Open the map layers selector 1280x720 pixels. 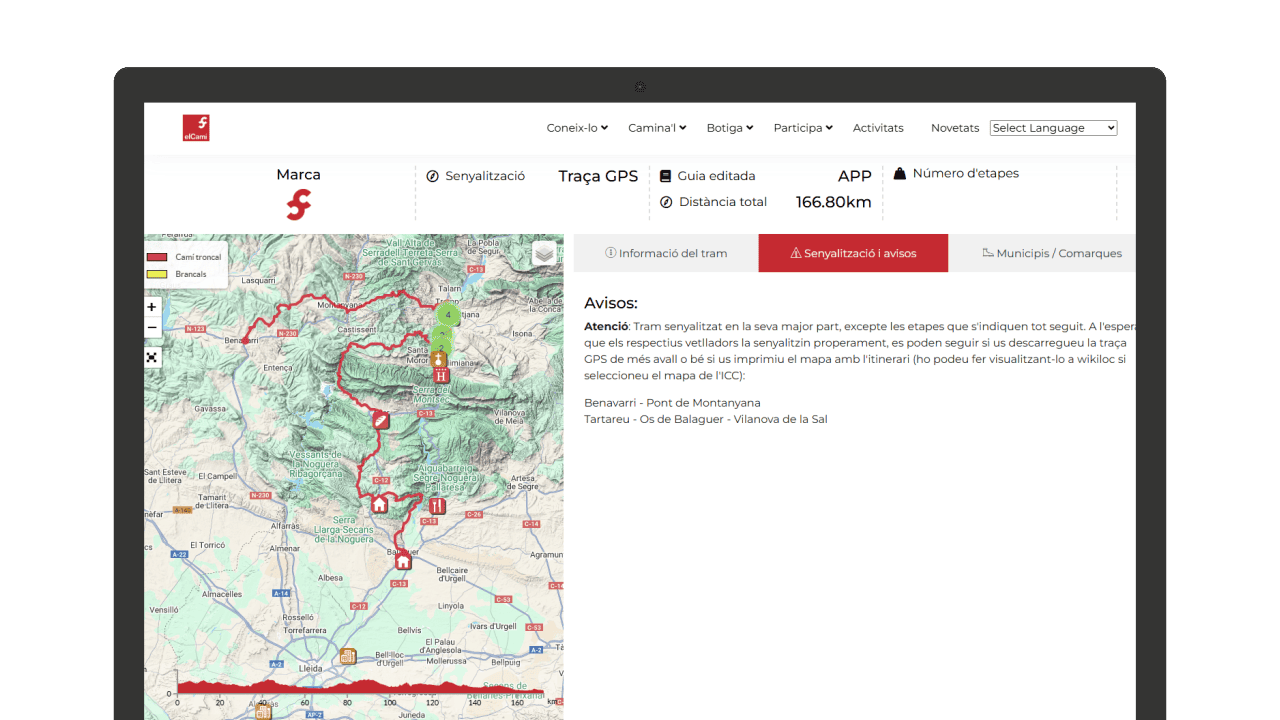point(544,253)
